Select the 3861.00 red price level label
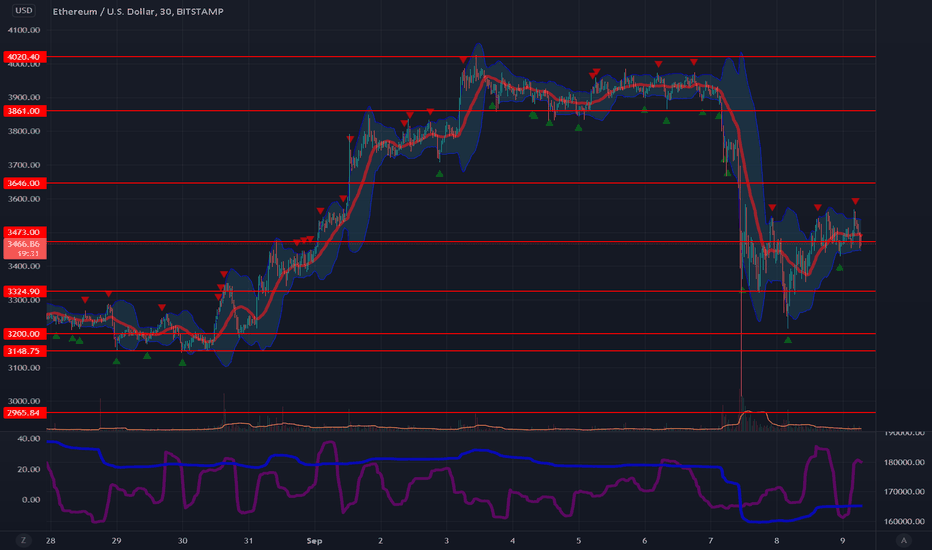932x550 pixels. (x=24, y=111)
